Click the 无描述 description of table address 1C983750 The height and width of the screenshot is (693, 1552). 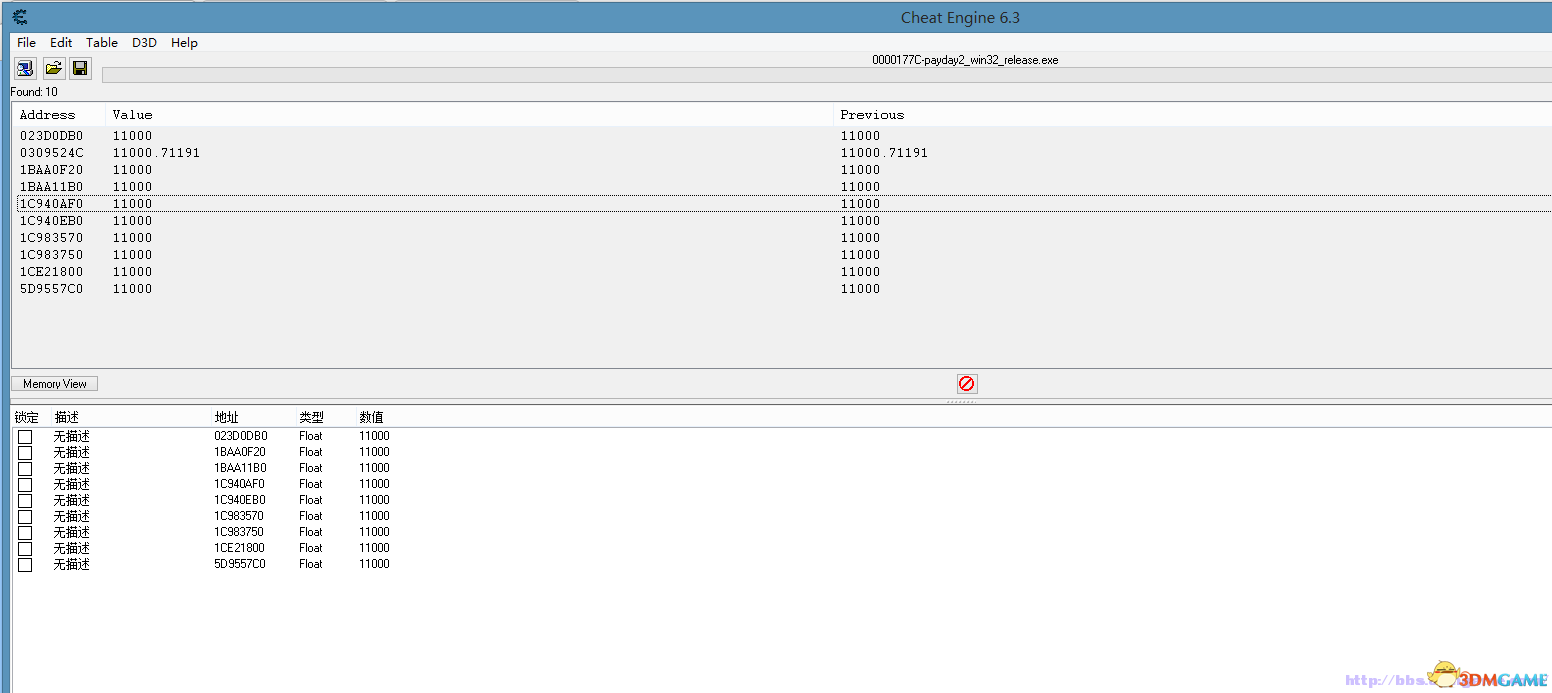[x=72, y=532]
